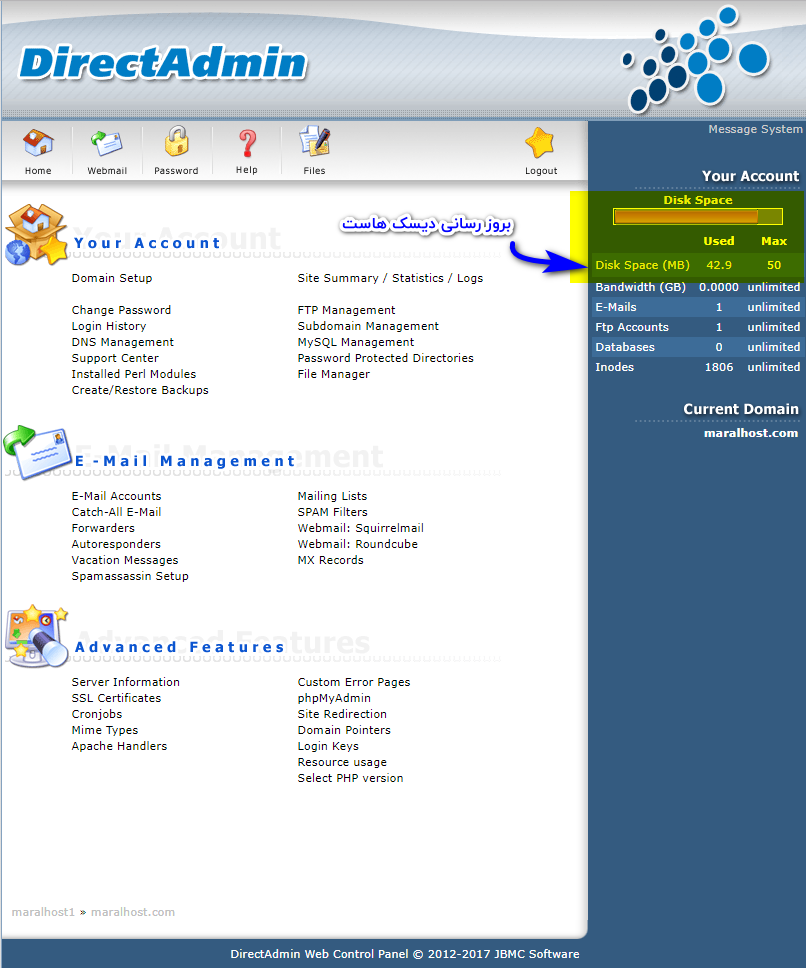The image size is (806, 968).
Task: Launch Webmail: Roundcube
Action: click(x=358, y=544)
